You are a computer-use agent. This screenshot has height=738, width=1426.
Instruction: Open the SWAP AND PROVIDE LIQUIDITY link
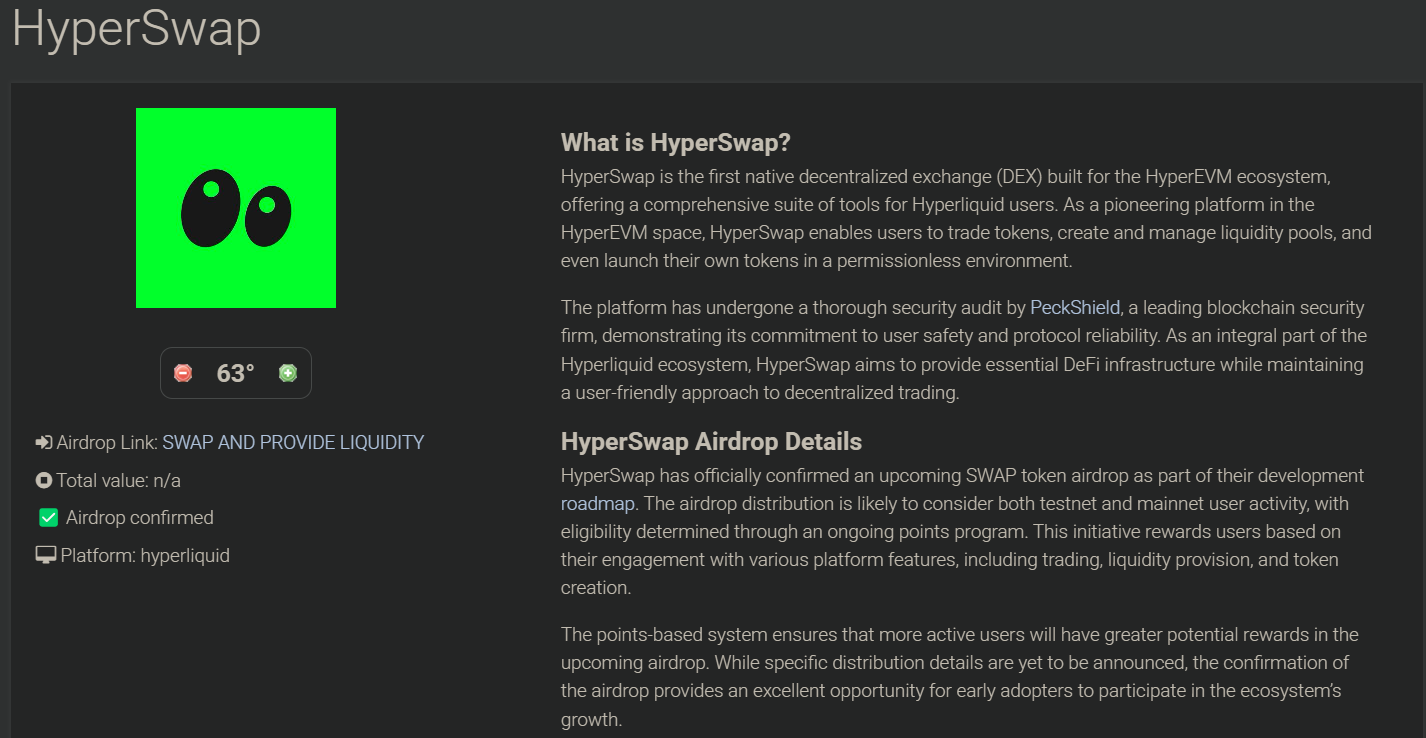293,442
